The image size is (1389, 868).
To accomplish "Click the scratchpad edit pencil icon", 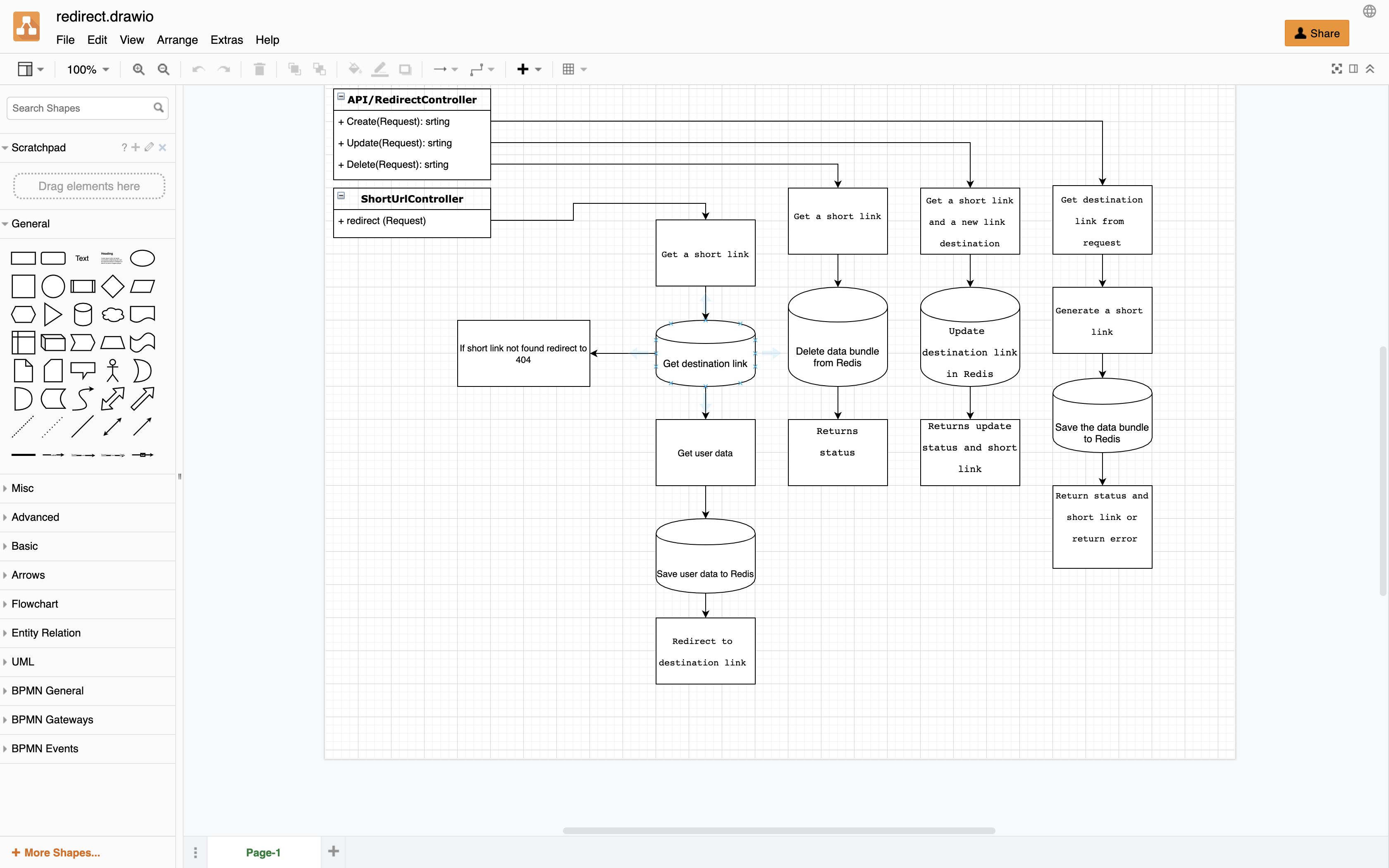I will click(149, 148).
